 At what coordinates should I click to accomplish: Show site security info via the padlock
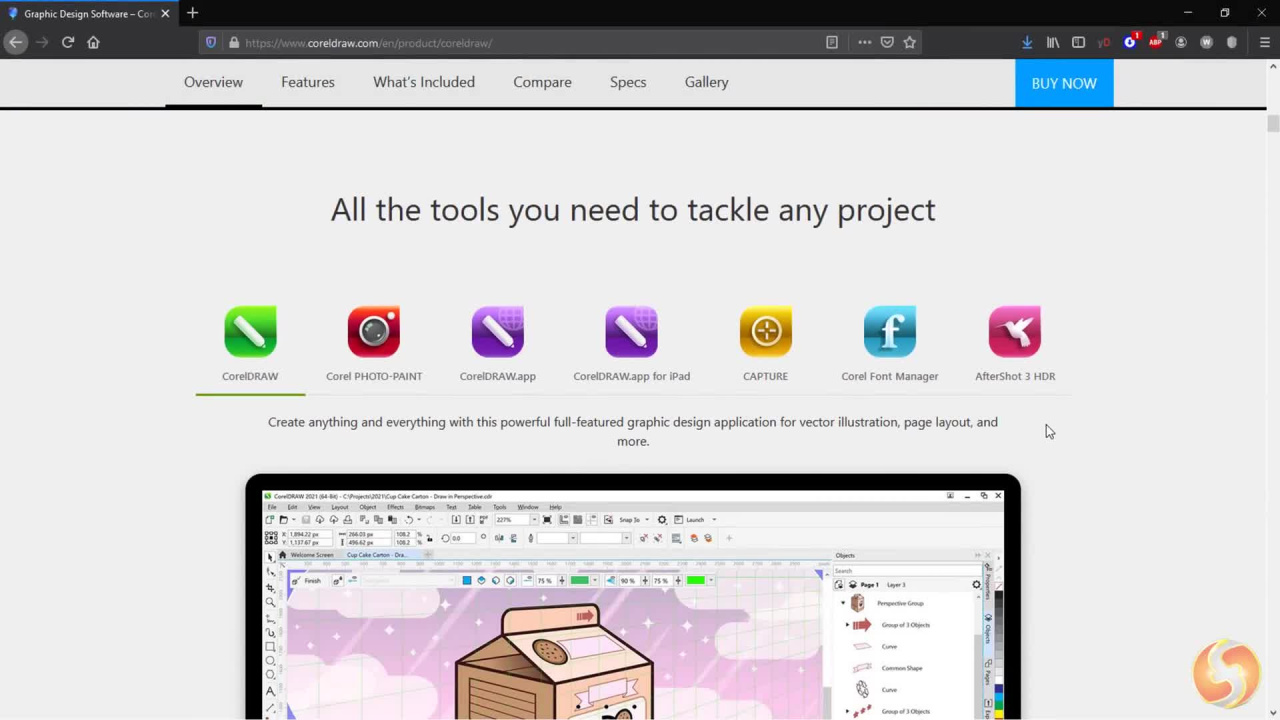pos(234,43)
